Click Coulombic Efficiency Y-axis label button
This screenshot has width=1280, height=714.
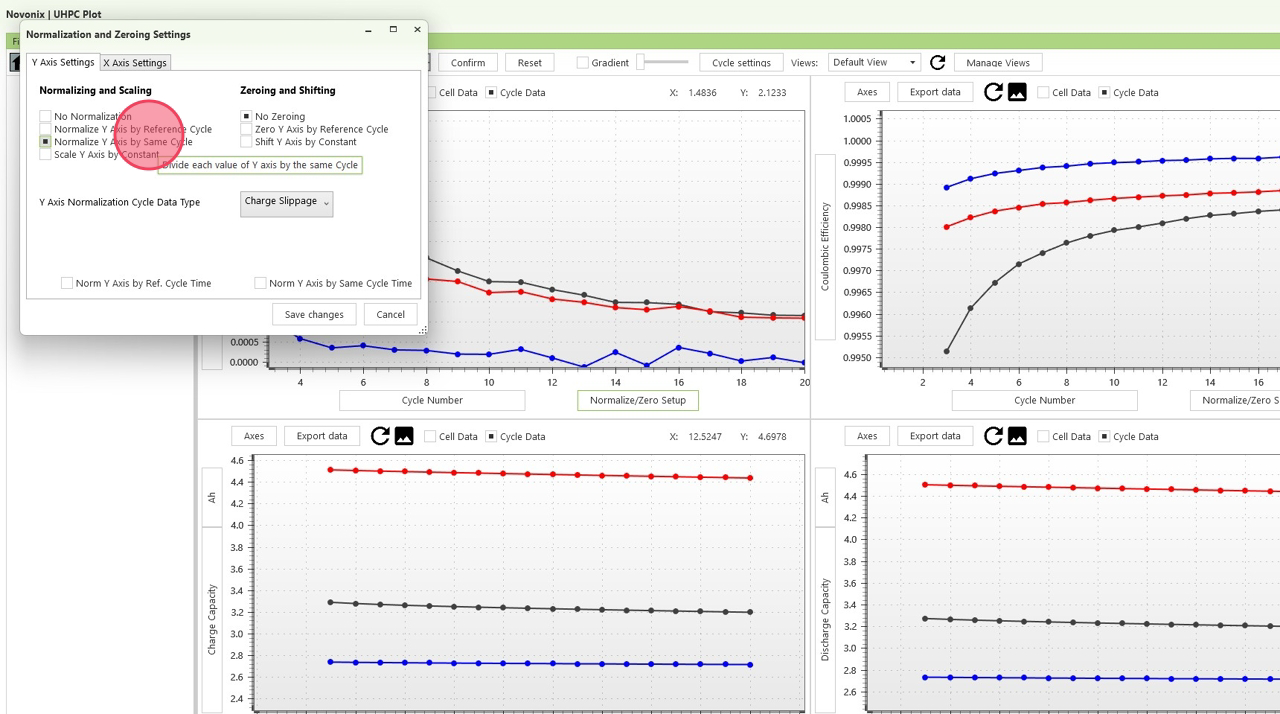pyautogui.click(x=825, y=247)
